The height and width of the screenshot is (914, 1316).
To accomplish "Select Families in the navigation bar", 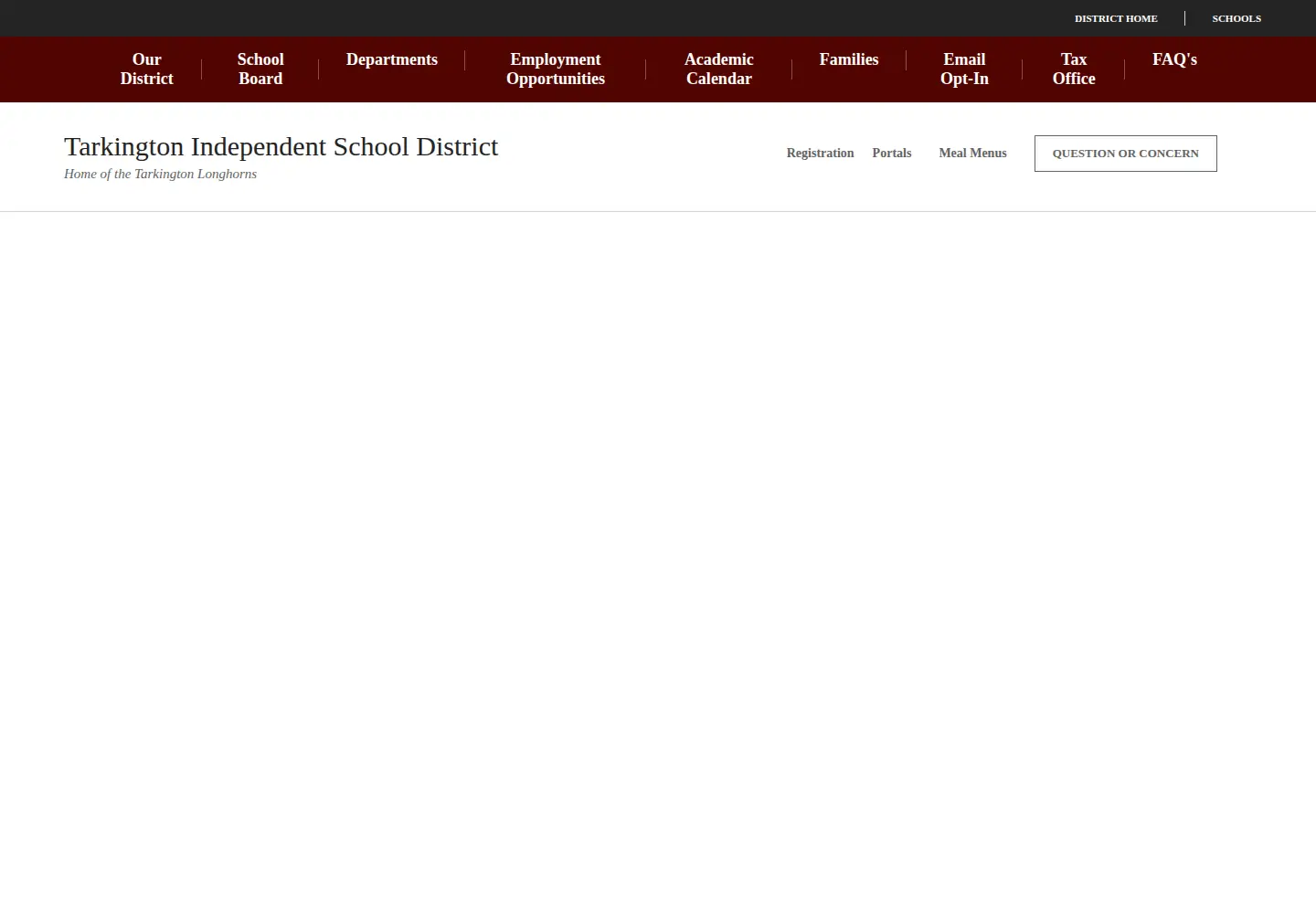I will coord(849,59).
